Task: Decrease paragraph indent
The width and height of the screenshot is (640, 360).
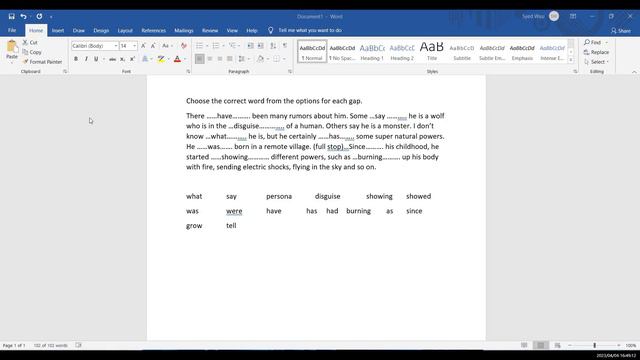Action: (251, 46)
